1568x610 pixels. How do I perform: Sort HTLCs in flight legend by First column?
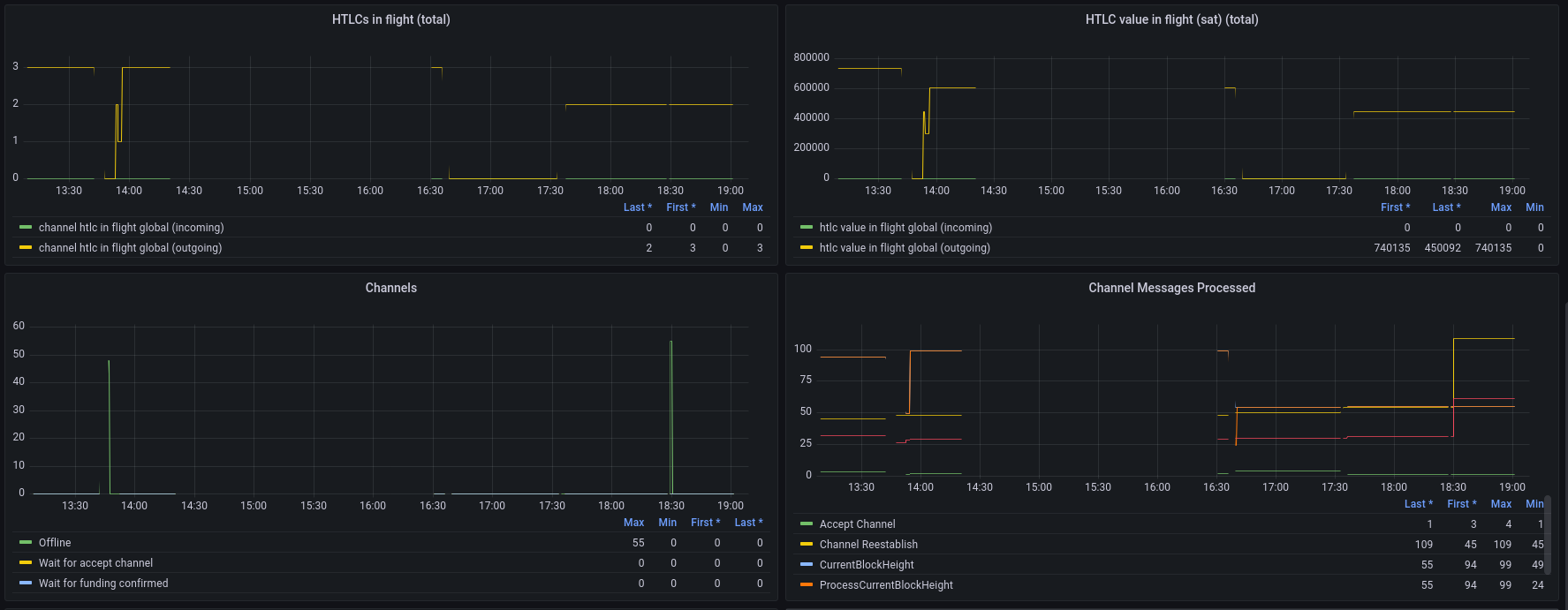(x=680, y=207)
